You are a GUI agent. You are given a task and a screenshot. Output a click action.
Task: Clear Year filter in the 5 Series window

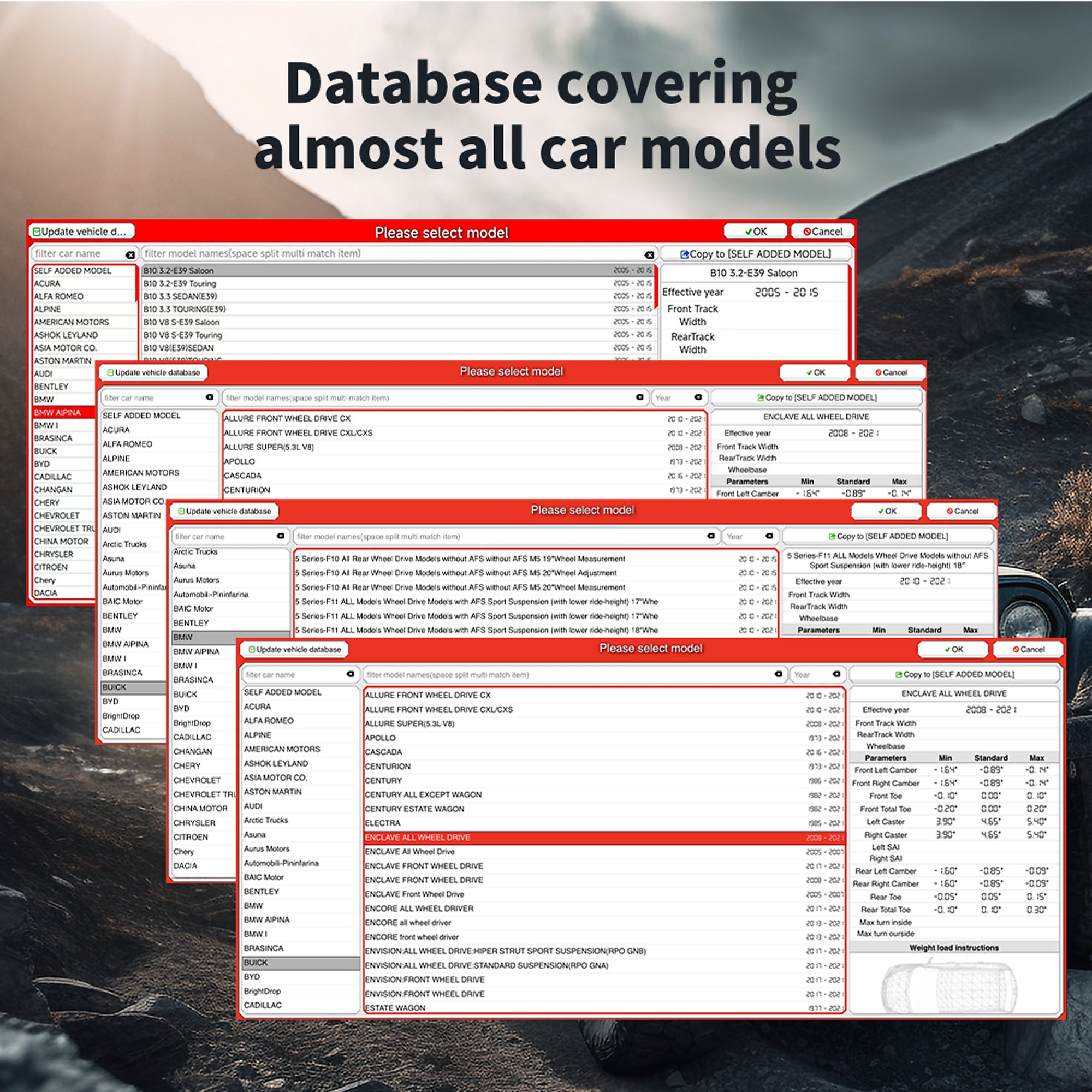click(769, 536)
